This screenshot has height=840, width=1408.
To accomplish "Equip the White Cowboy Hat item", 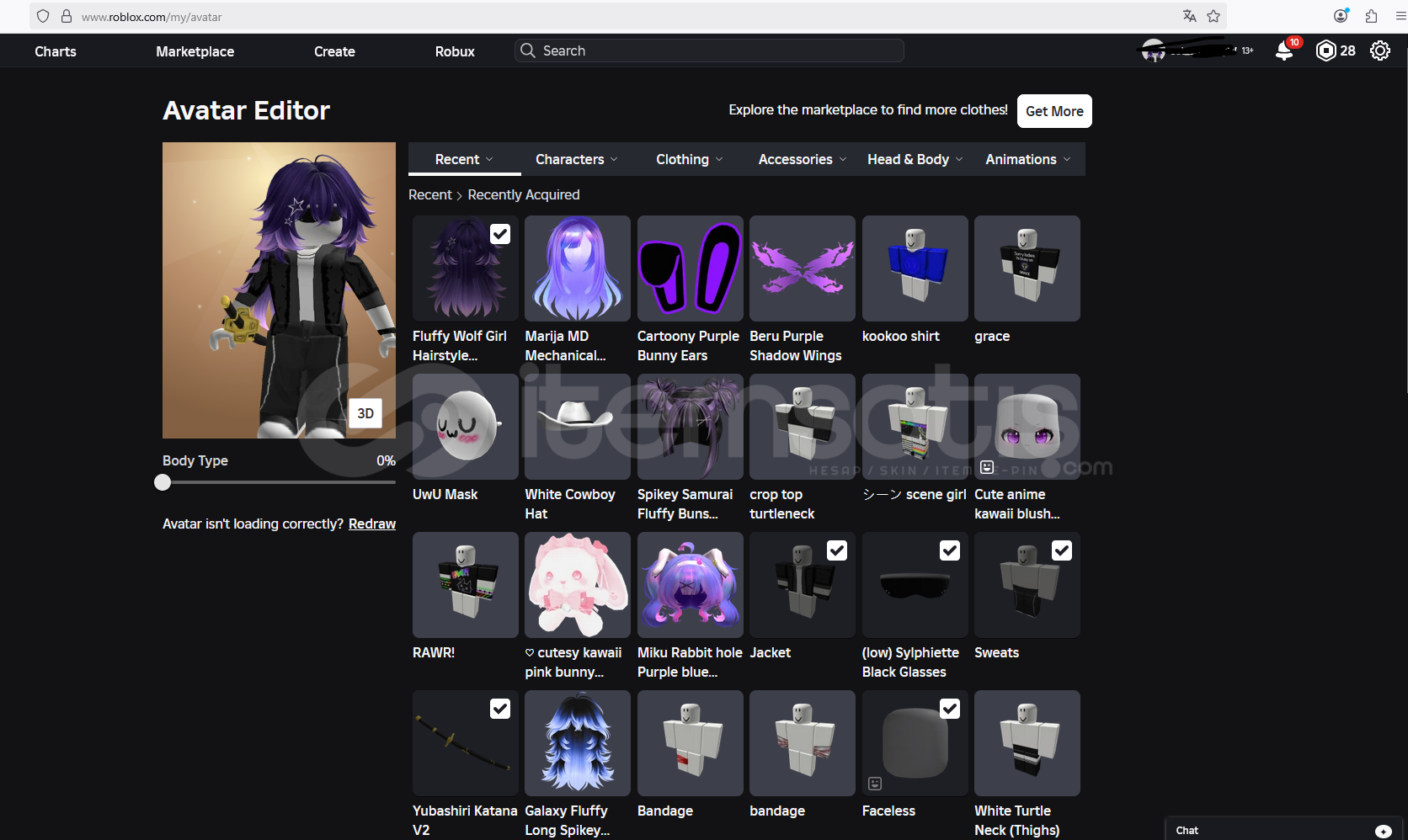I will 578,427.
